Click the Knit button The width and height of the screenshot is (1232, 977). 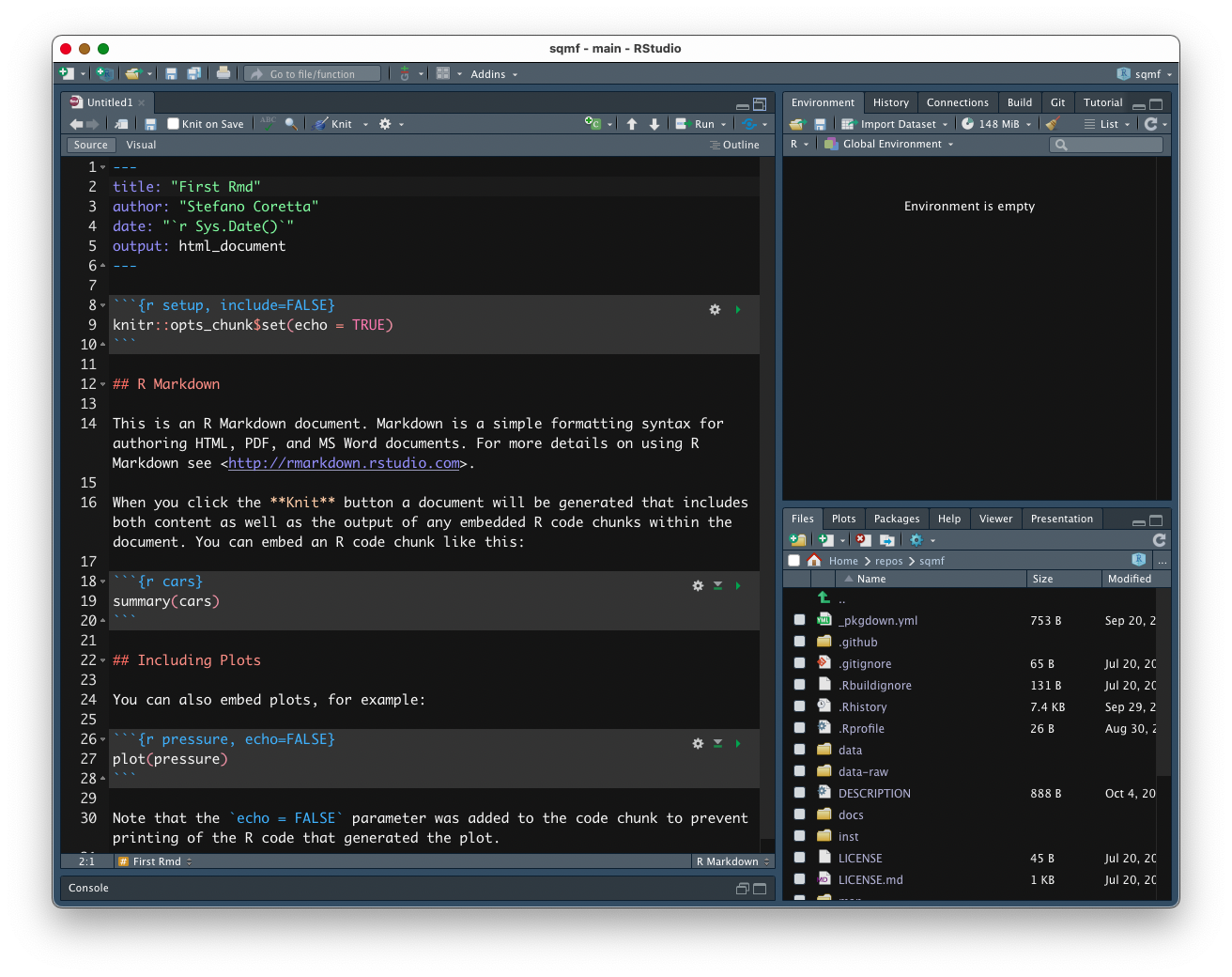pyautogui.click(x=333, y=124)
